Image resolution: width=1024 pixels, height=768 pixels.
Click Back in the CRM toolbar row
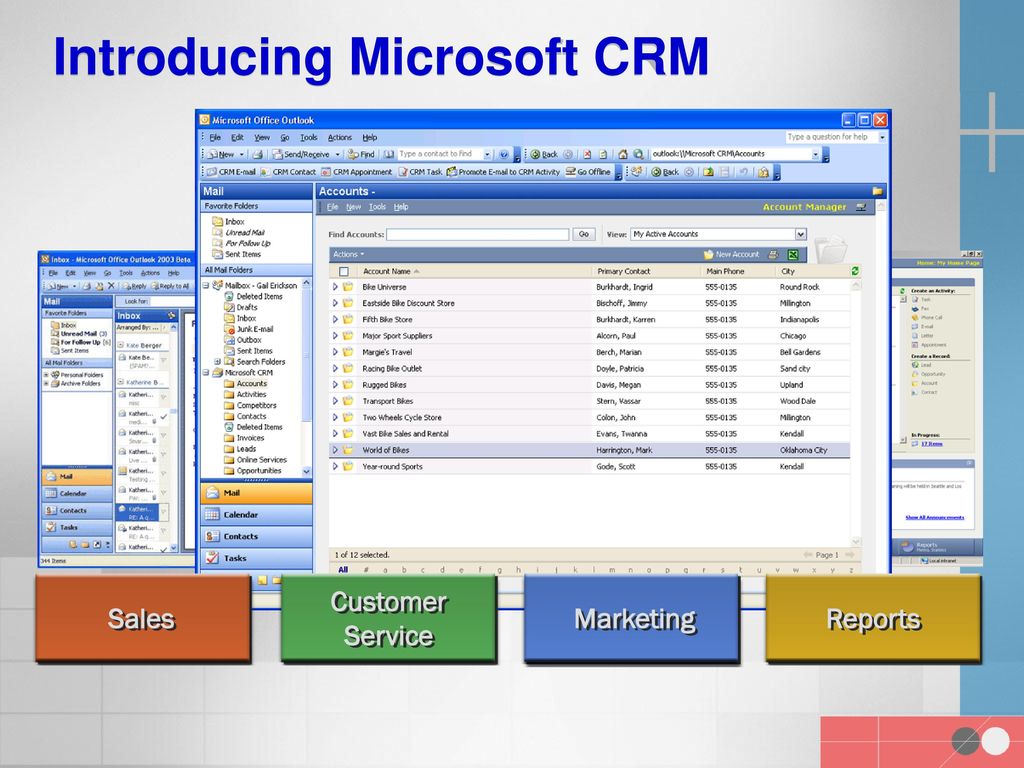[665, 172]
